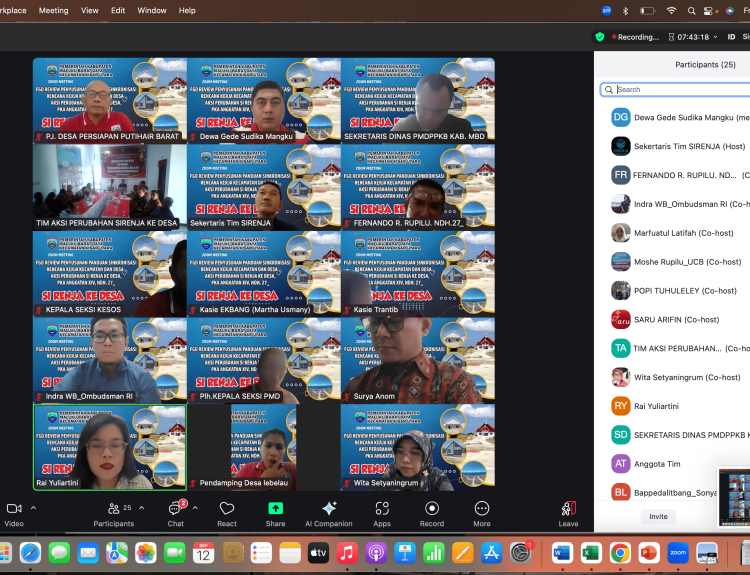
Task: Click the Invite button
Action: (x=658, y=517)
